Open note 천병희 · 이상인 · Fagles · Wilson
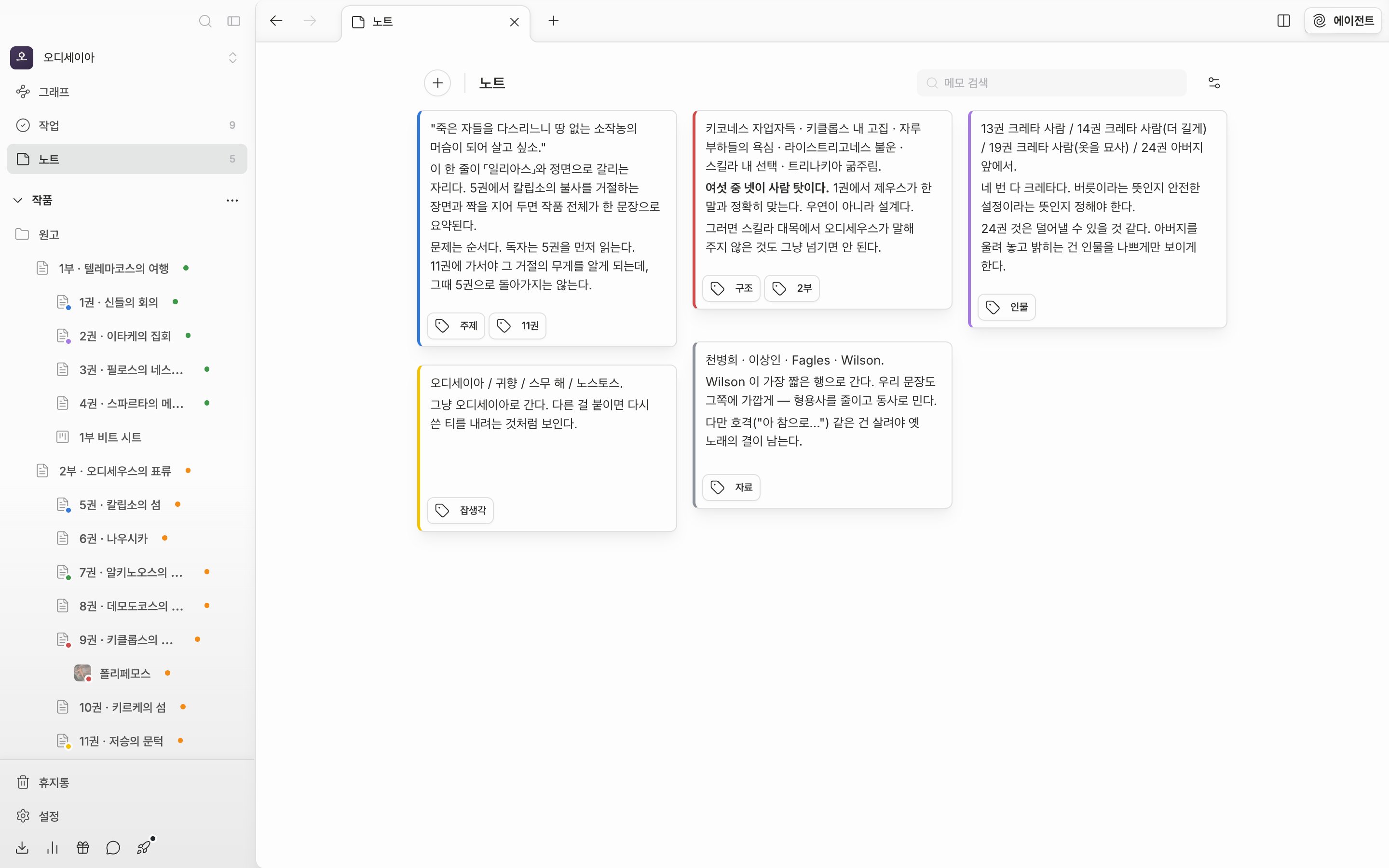1389x868 pixels. click(822, 425)
